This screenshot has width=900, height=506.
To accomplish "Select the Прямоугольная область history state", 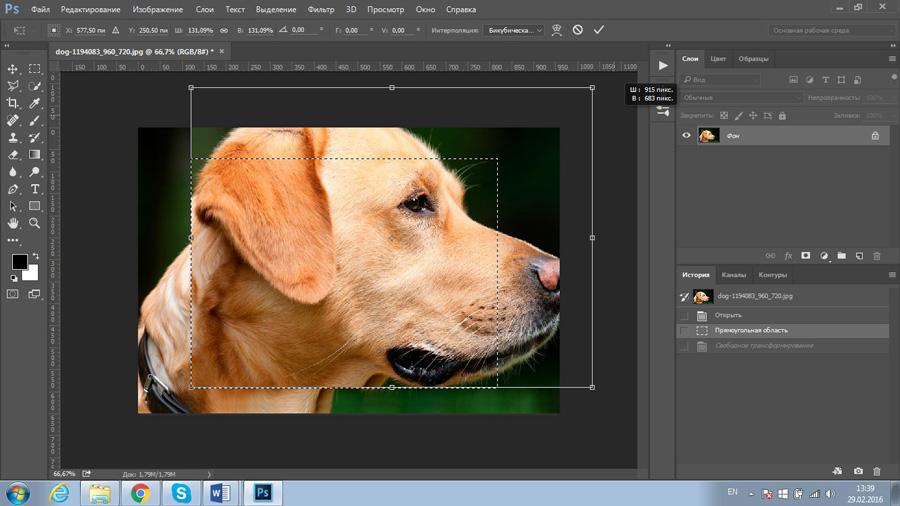I will point(750,330).
